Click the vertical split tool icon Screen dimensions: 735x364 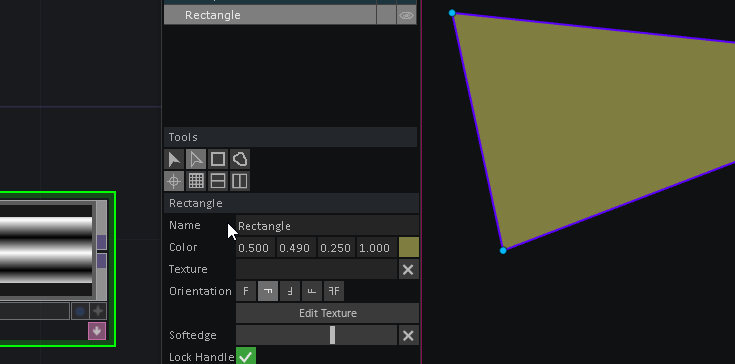coord(240,181)
